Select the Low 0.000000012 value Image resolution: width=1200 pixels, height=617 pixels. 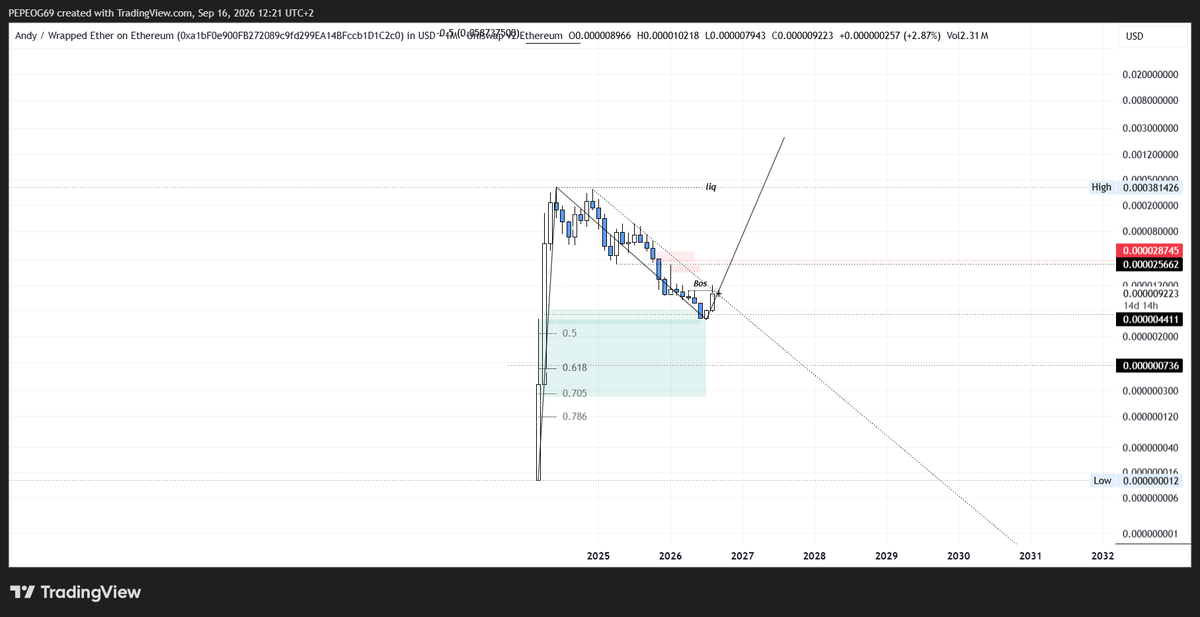pyautogui.click(x=1150, y=481)
